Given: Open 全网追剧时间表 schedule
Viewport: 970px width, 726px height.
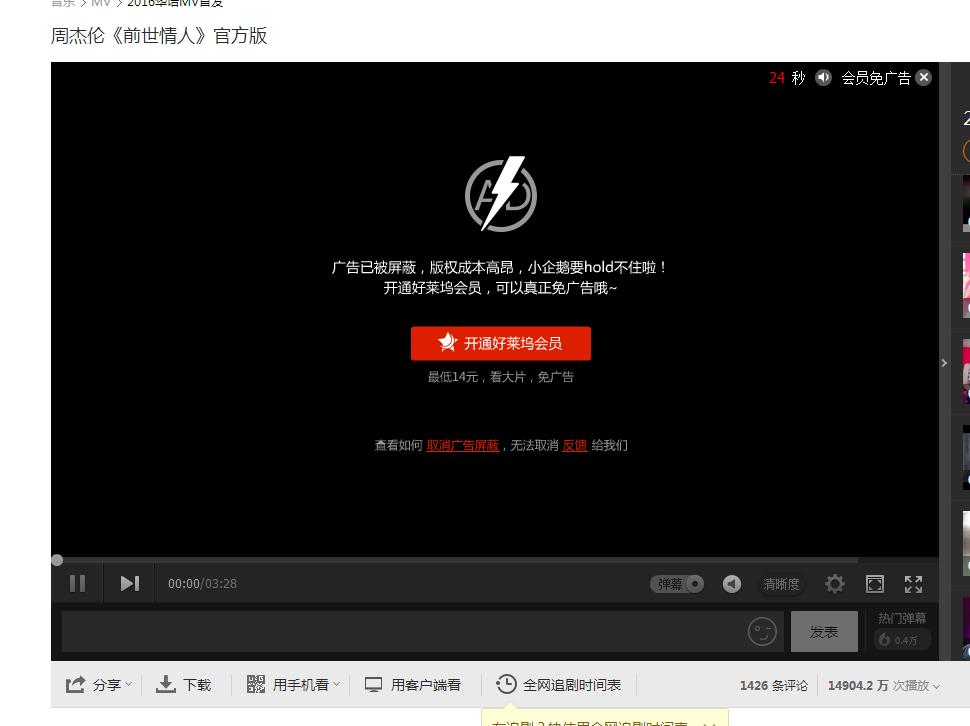Looking at the screenshot, I should [x=559, y=685].
